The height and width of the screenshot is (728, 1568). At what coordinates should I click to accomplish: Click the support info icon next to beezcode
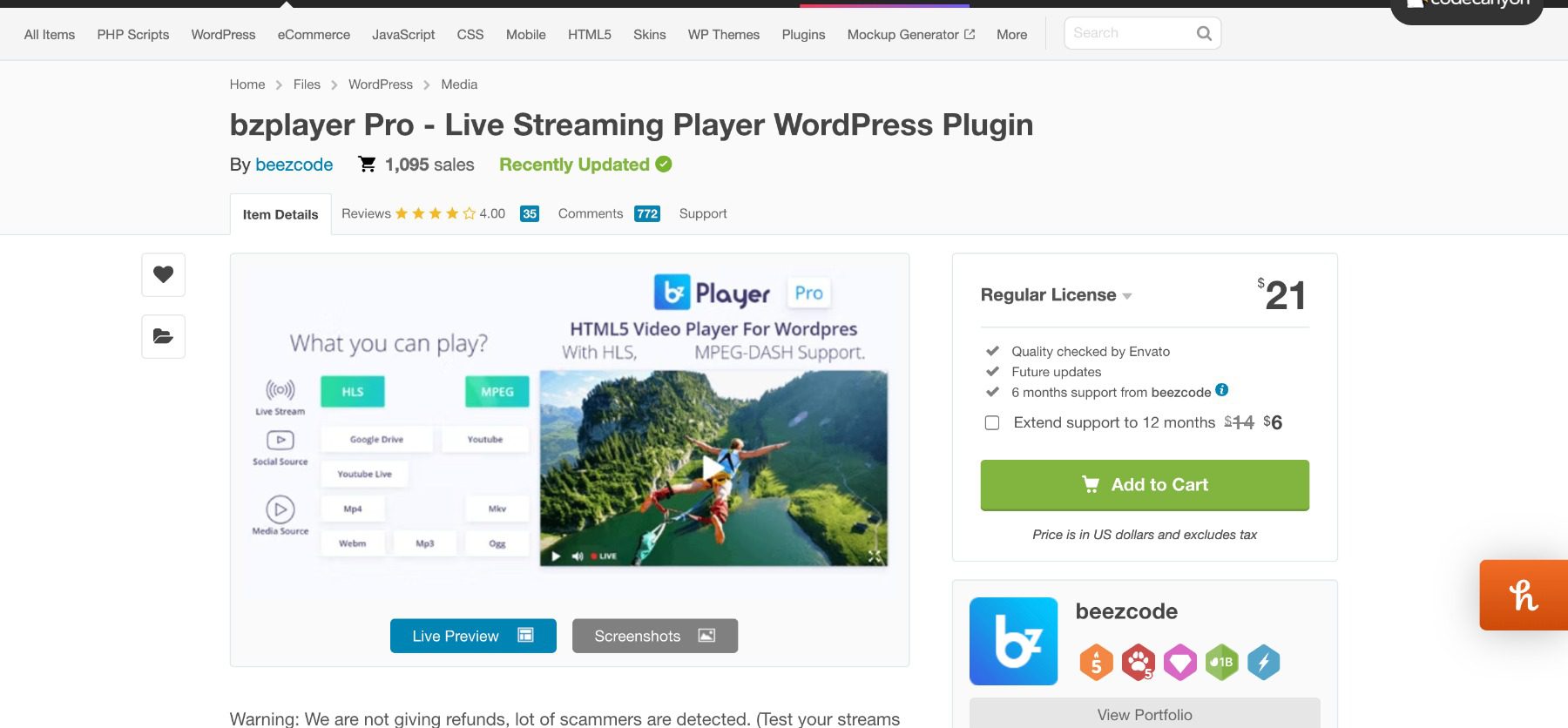click(1222, 390)
